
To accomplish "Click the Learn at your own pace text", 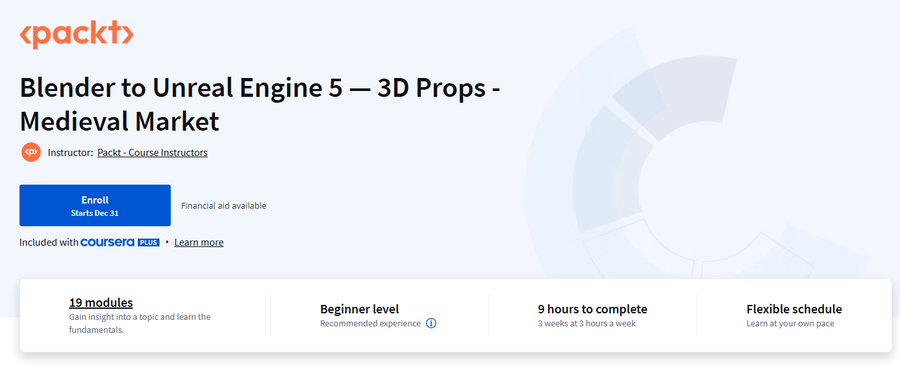I will pyautogui.click(x=790, y=324).
